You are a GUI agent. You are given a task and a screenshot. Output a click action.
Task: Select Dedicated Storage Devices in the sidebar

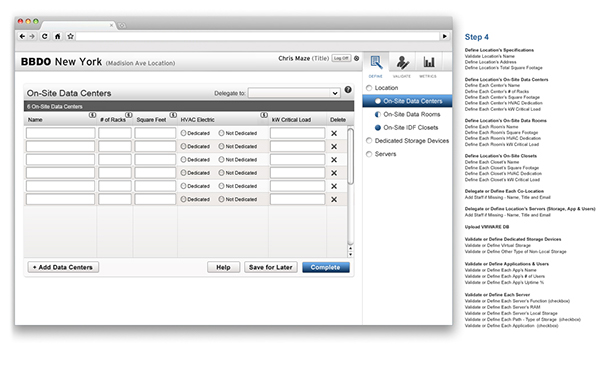pyautogui.click(x=408, y=140)
